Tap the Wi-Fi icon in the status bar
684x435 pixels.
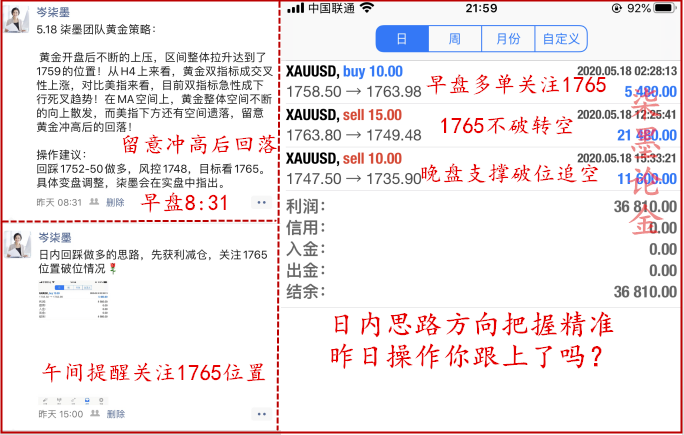coord(367,8)
